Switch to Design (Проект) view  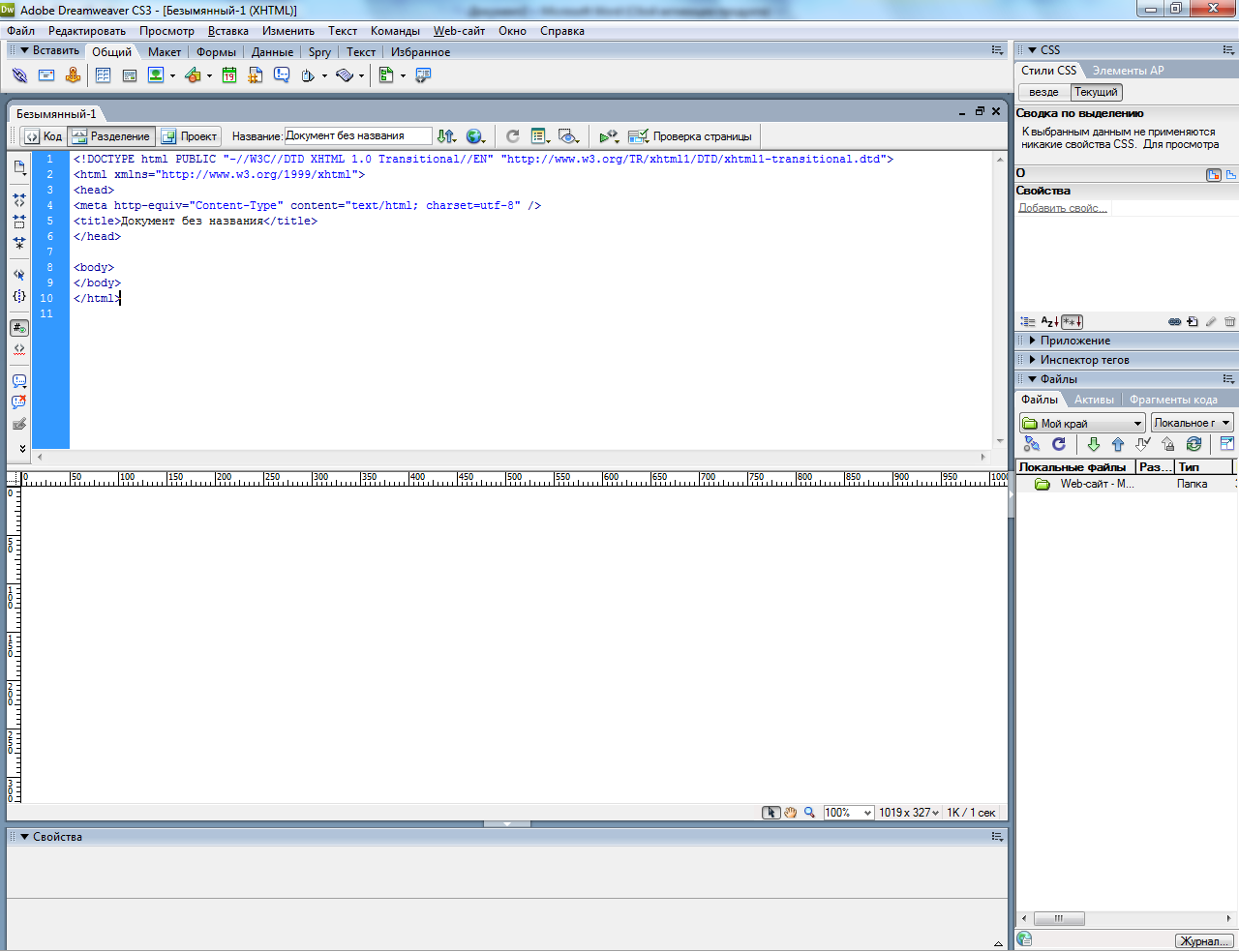[x=189, y=136]
